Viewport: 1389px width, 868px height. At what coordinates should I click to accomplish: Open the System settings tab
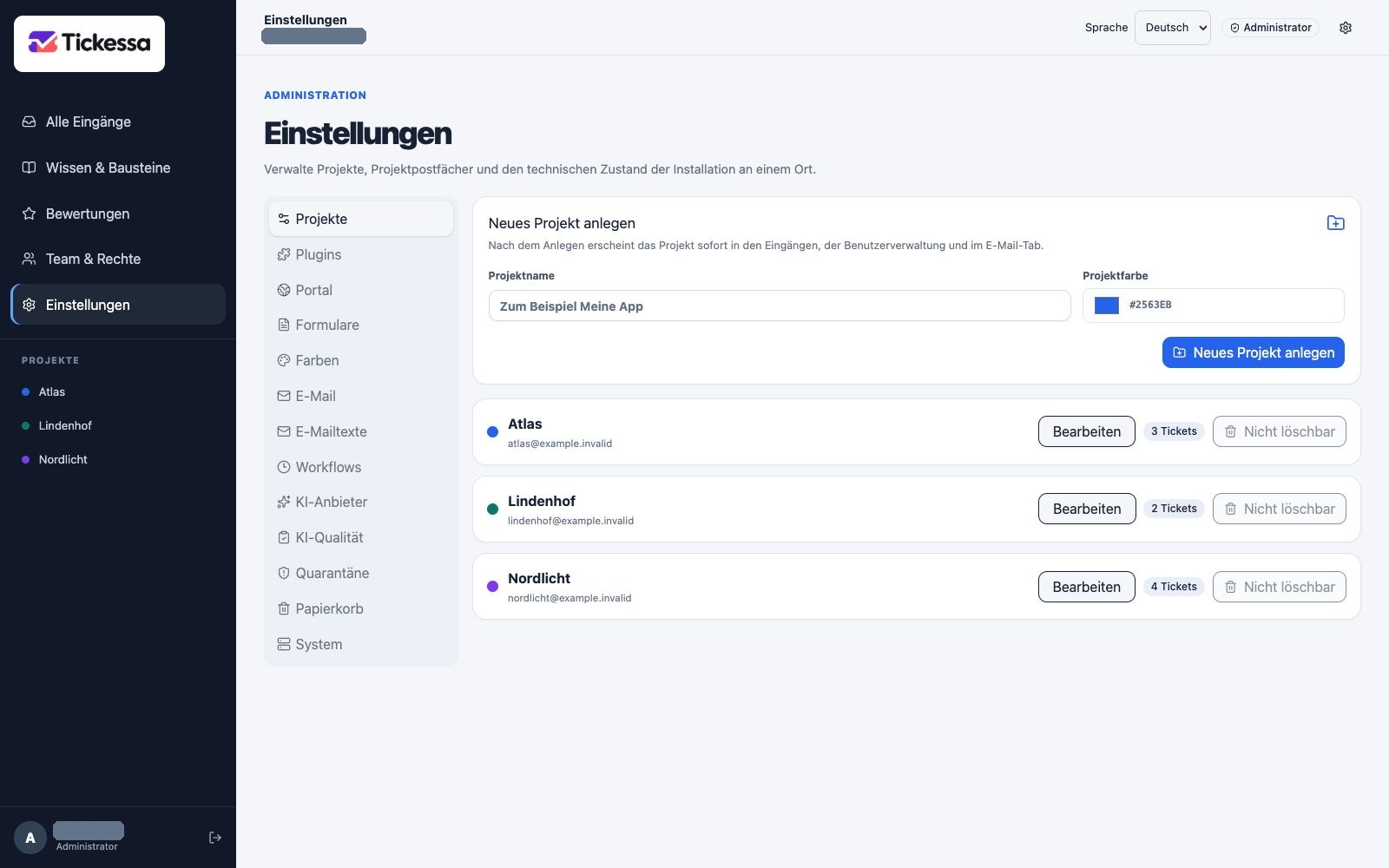click(361, 644)
